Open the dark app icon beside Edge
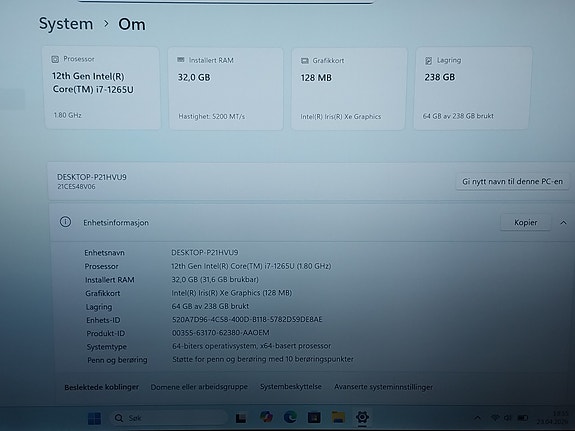This screenshot has width=575, height=431. (314, 417)
